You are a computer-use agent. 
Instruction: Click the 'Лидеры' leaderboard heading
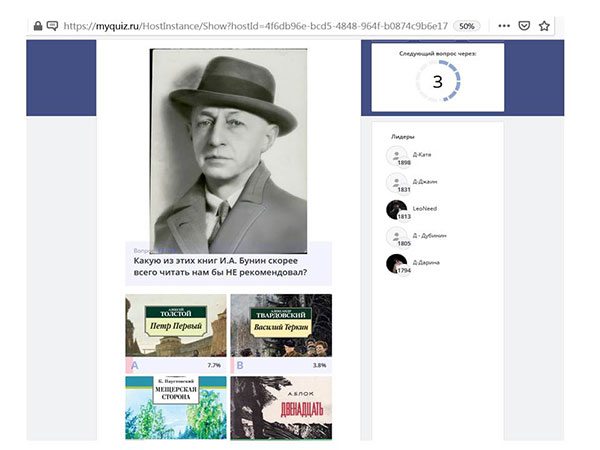click(402, 136)
